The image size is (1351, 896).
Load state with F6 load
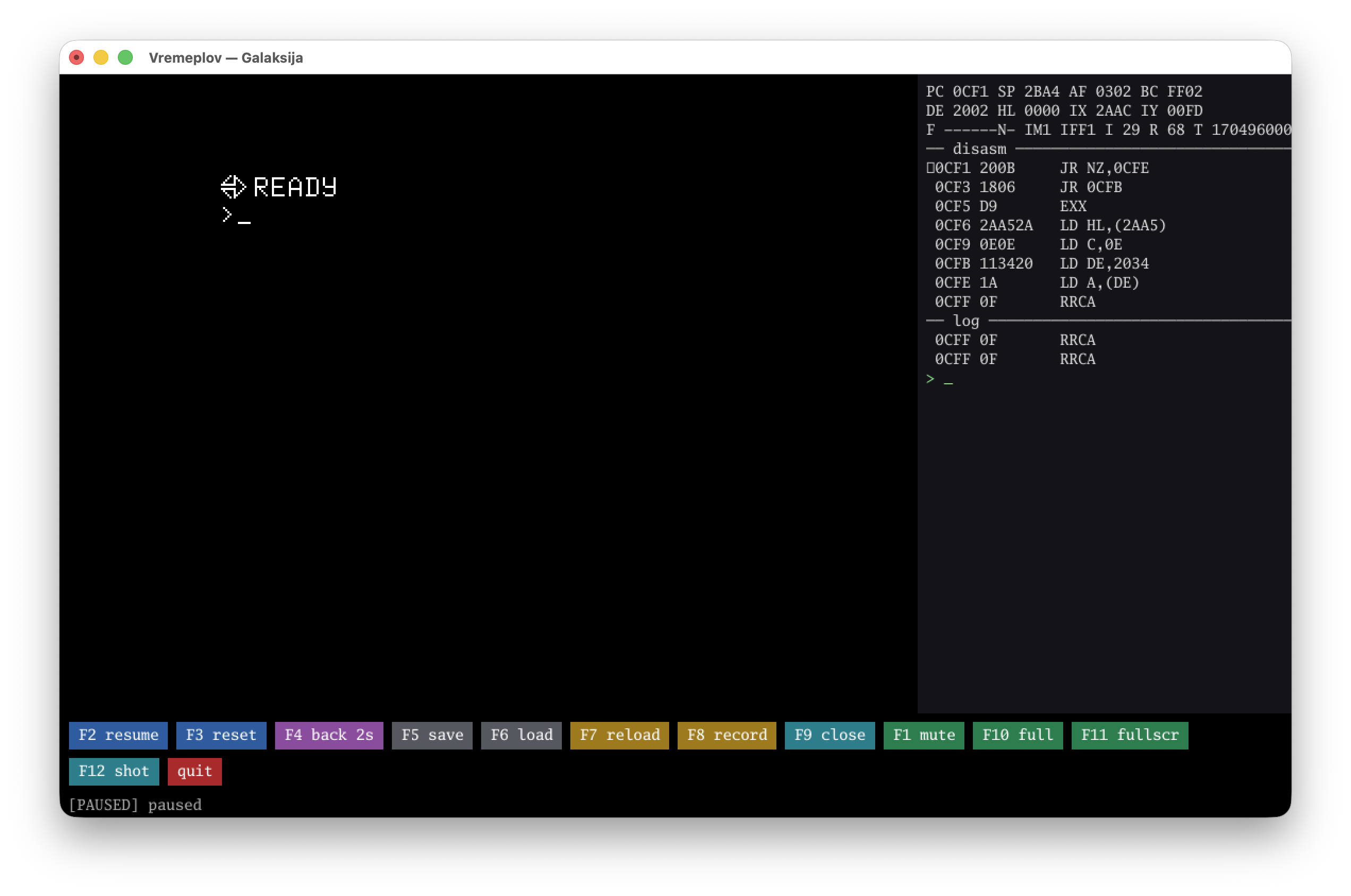coord(521,735)
